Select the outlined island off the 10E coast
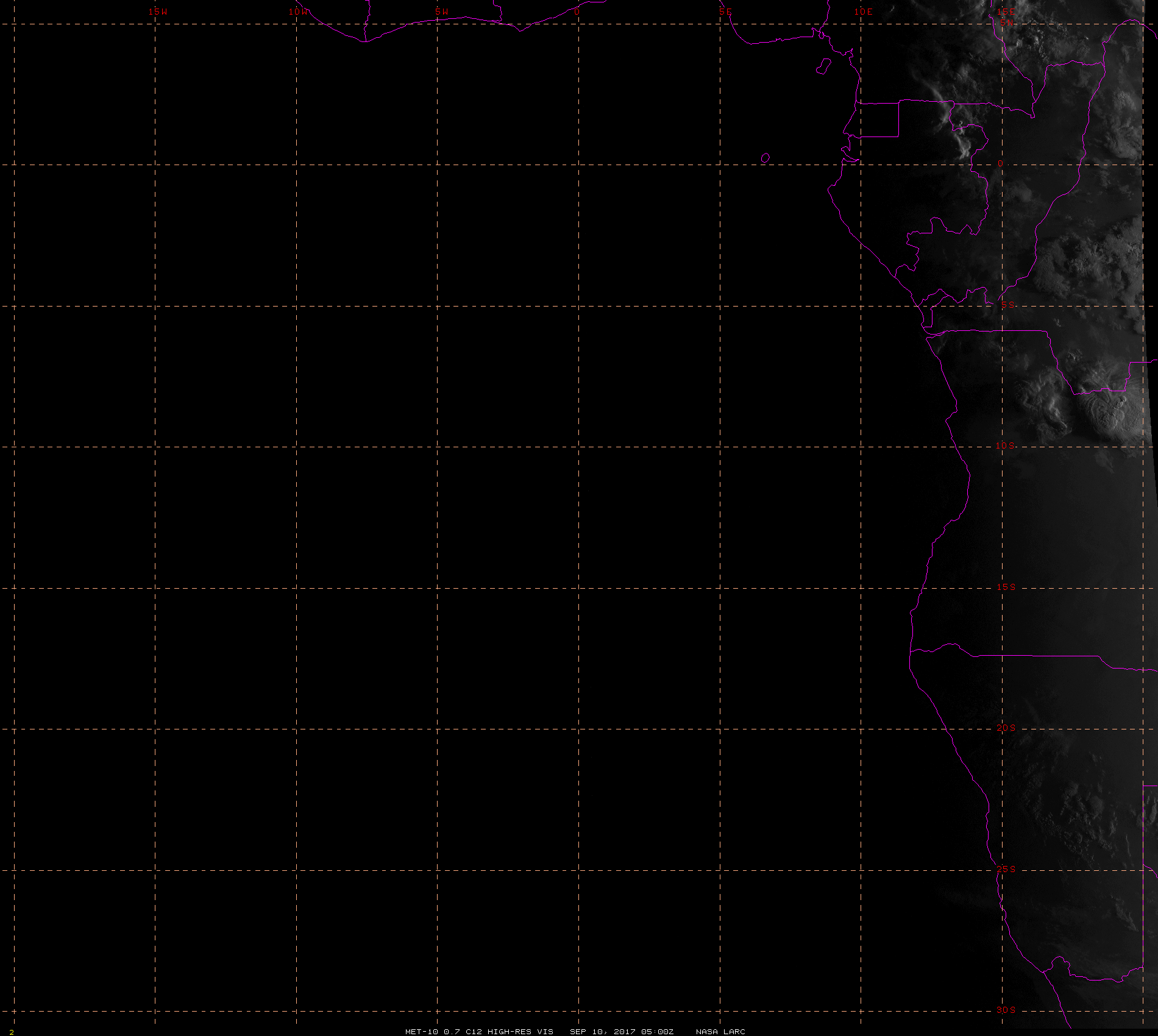 pyautogui.click(x=823, y=66)
